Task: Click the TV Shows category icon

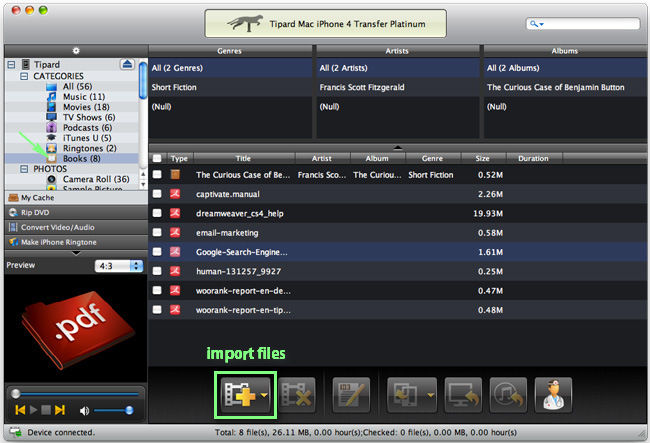Action: tap(51, 117)
